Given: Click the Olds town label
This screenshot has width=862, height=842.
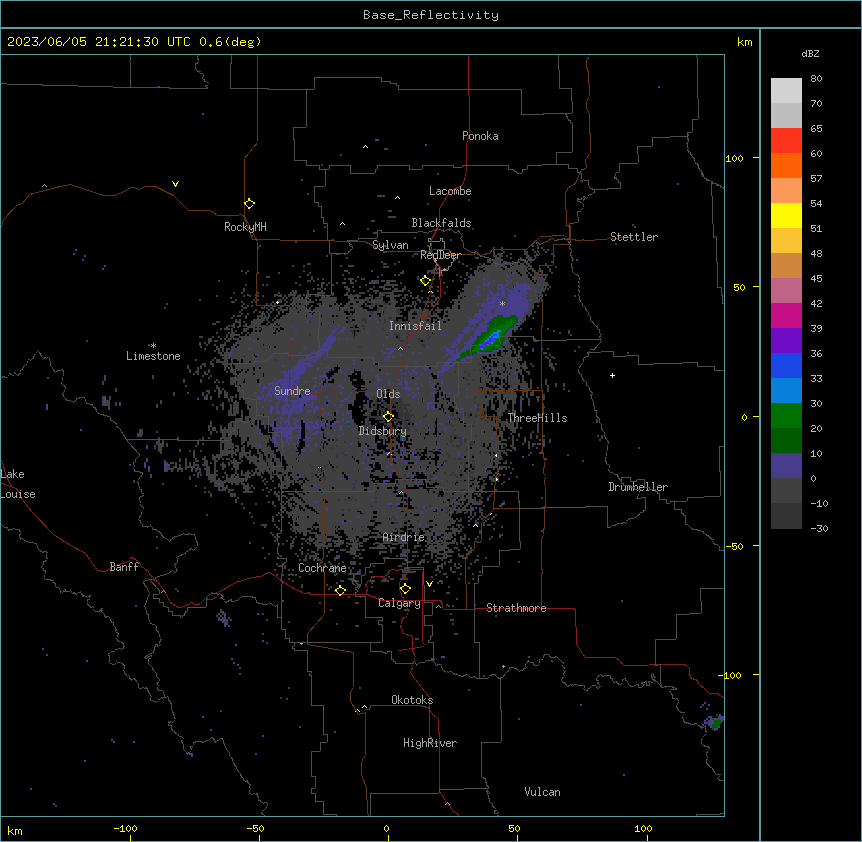Looking at the screenshot, I should (388, 394).
